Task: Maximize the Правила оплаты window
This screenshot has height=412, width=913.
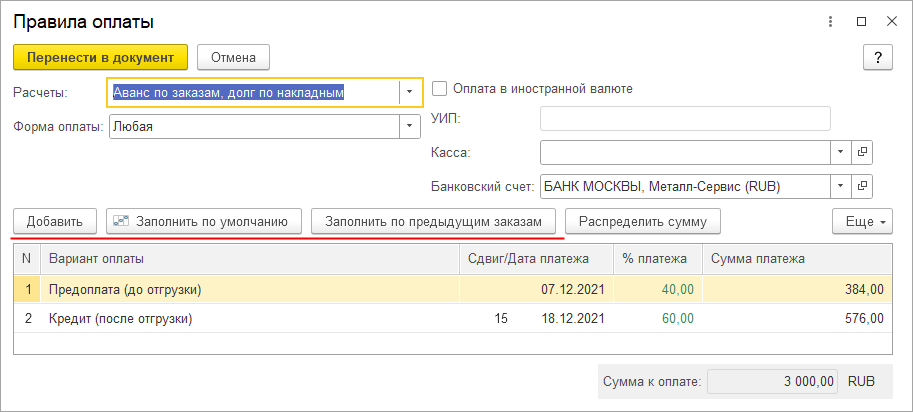Action: [861, 21]
